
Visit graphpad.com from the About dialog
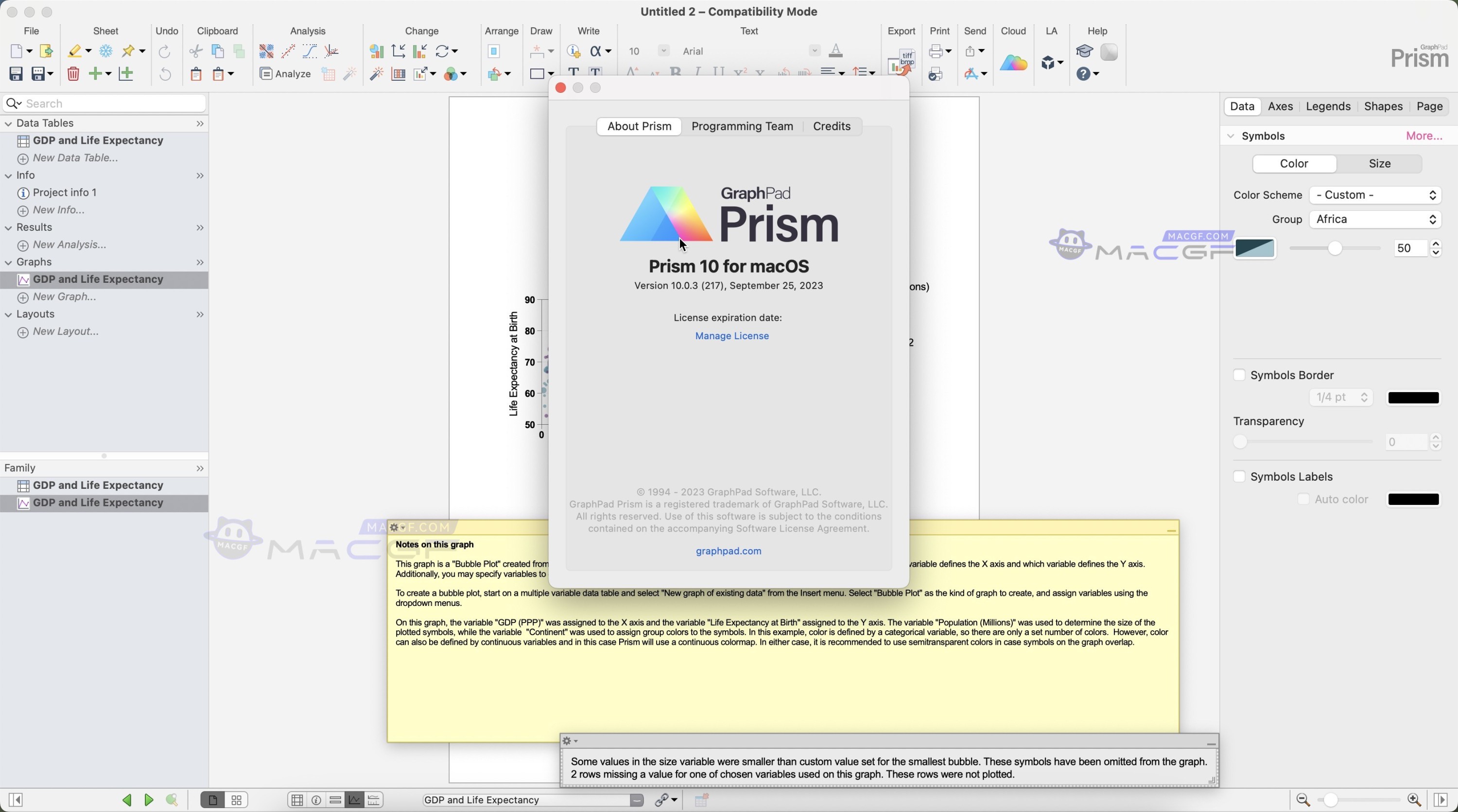coord(728,551)
